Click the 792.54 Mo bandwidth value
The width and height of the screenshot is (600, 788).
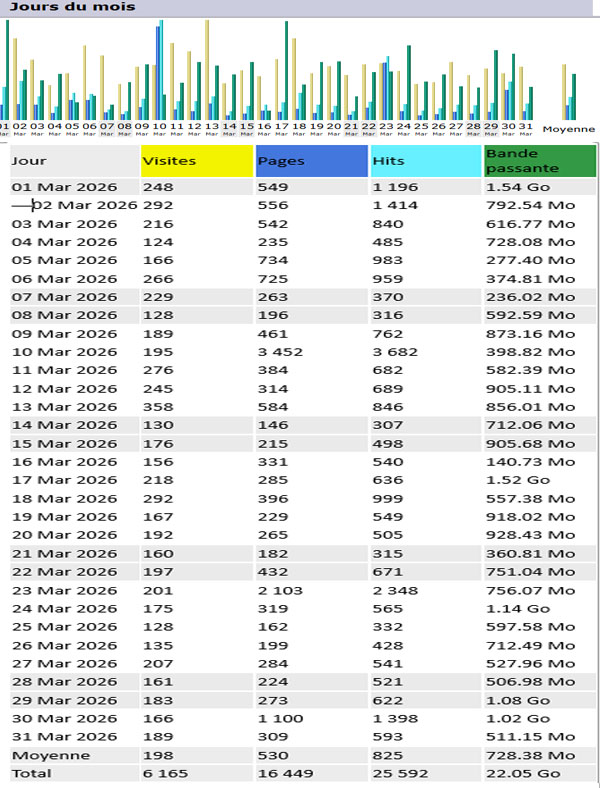click(531, 206)
